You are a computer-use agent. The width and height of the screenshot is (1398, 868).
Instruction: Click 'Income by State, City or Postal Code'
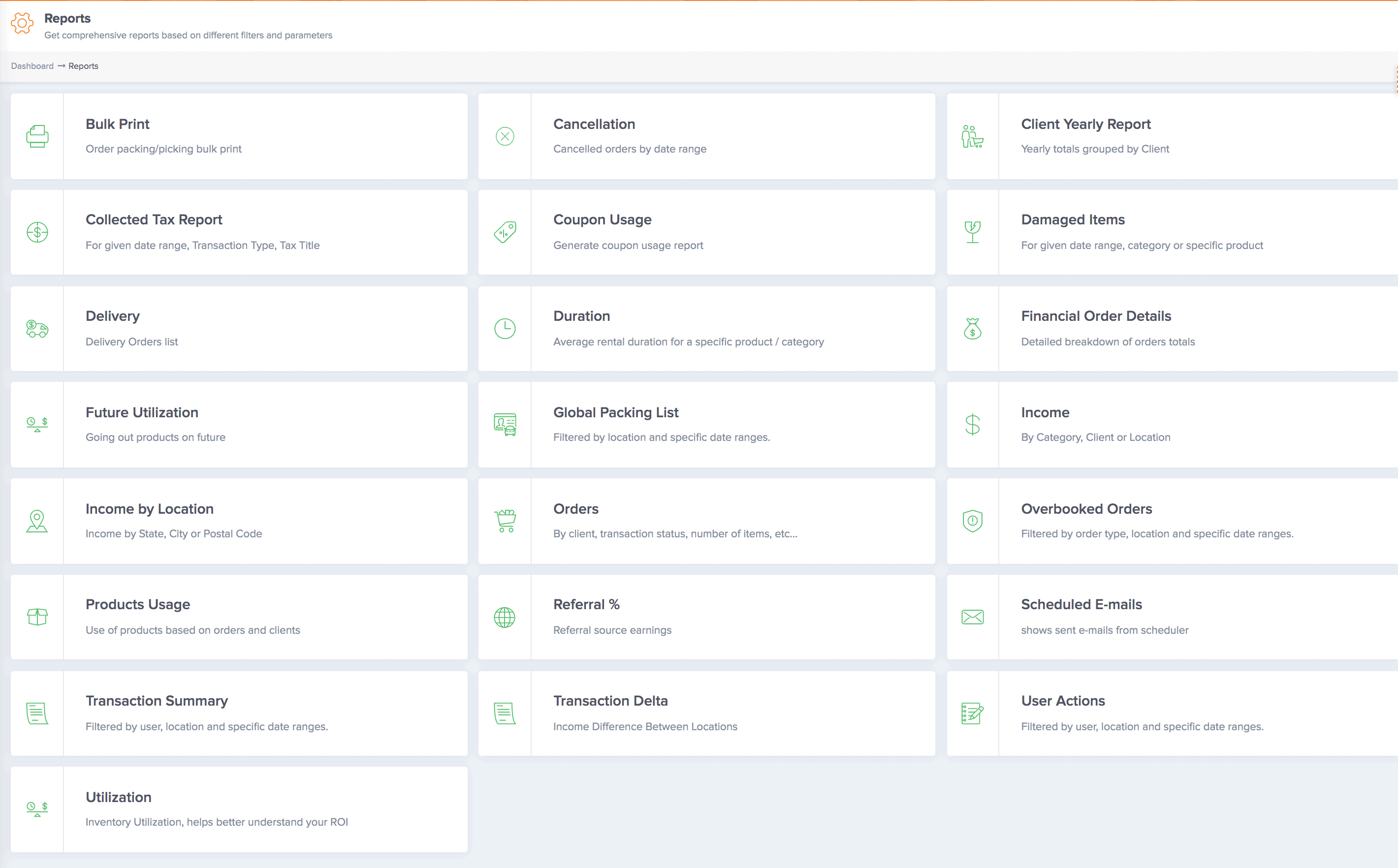click(x=173, y=534)
